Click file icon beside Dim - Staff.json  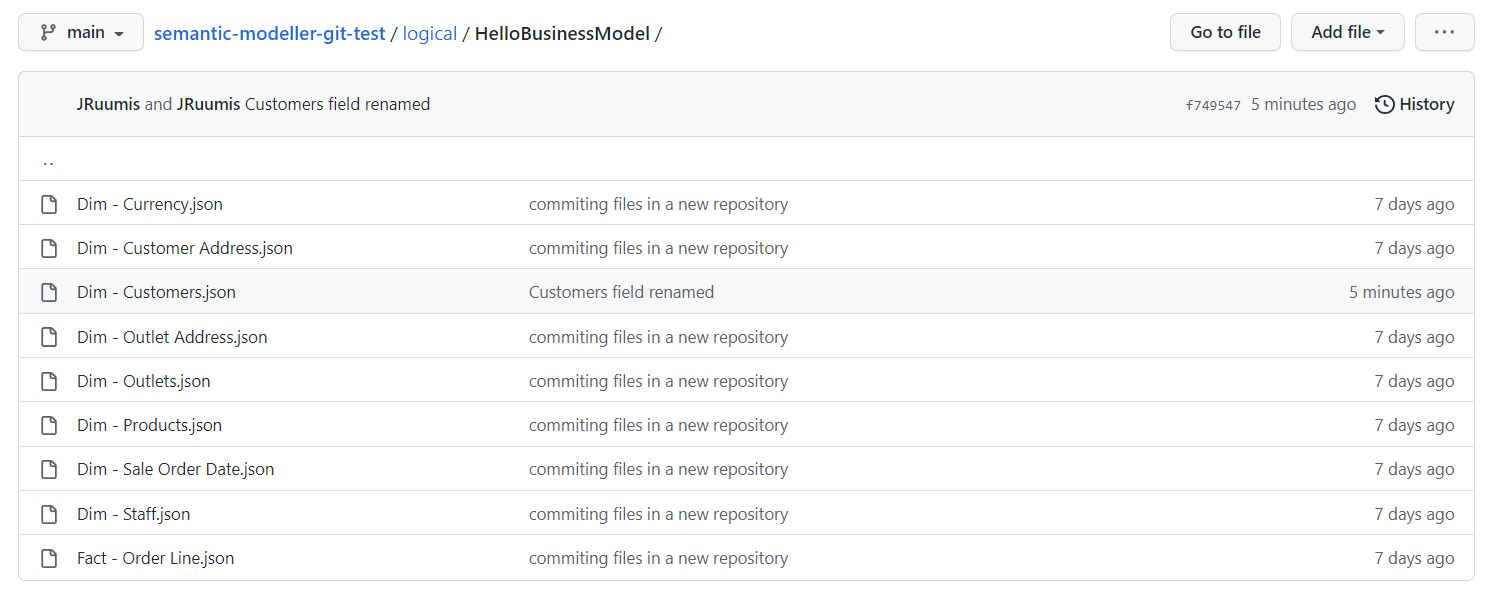[x=48, y=514]
